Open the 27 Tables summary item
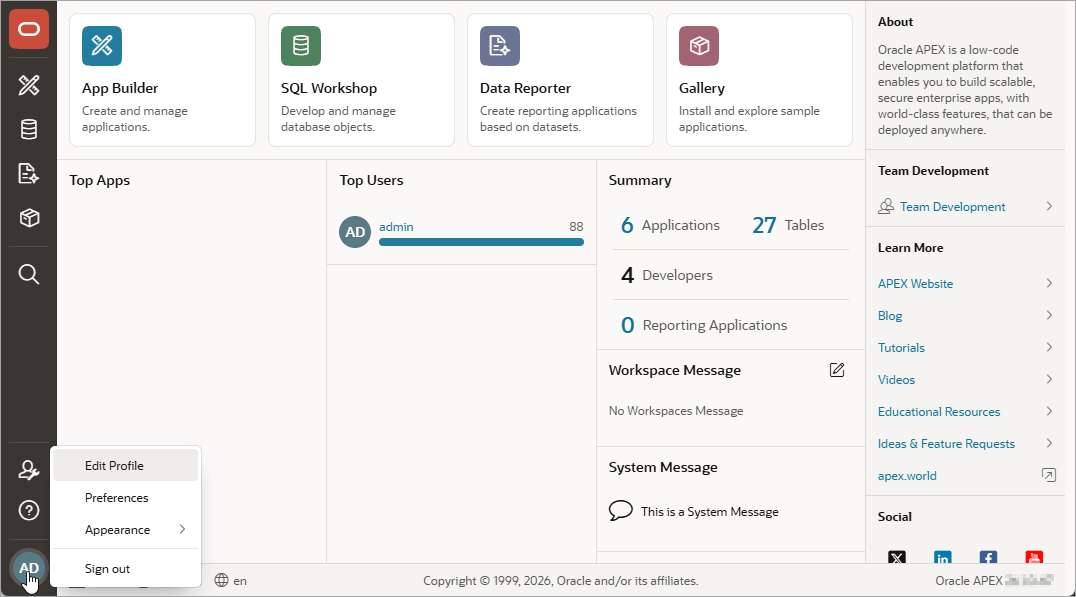The height and width of the screenshot is (597, 1076). pyautogui.click(x=788, y=225)
